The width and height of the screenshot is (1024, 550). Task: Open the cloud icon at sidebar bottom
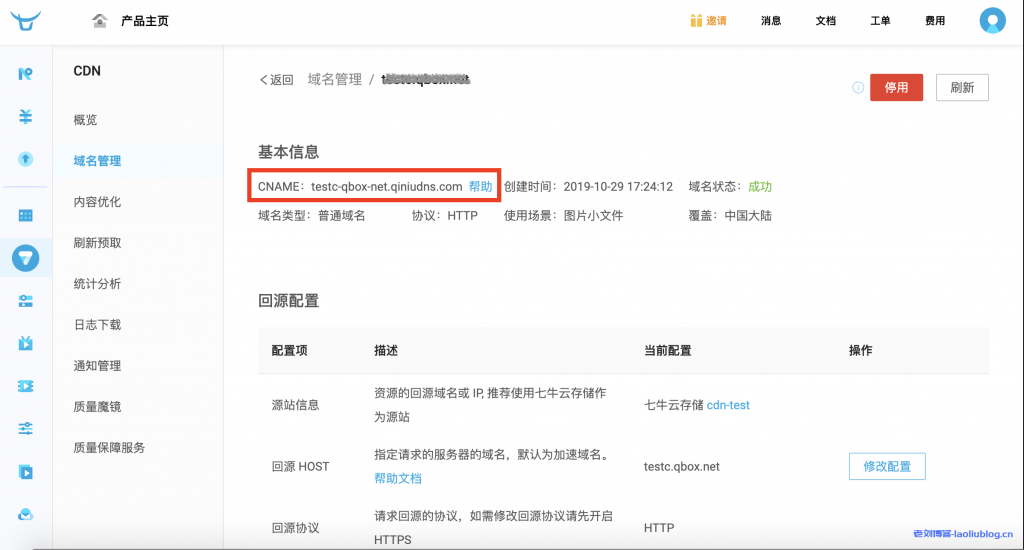(x=26, y=514)
